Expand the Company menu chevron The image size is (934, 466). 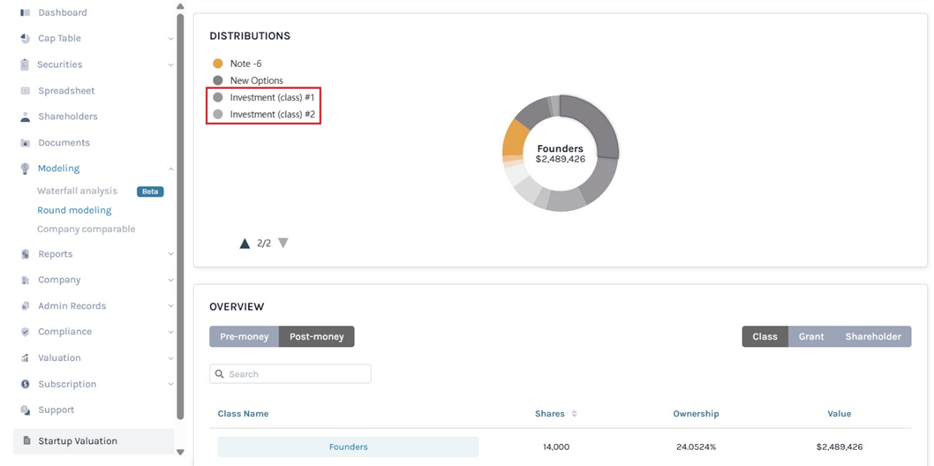pos(171,280)
